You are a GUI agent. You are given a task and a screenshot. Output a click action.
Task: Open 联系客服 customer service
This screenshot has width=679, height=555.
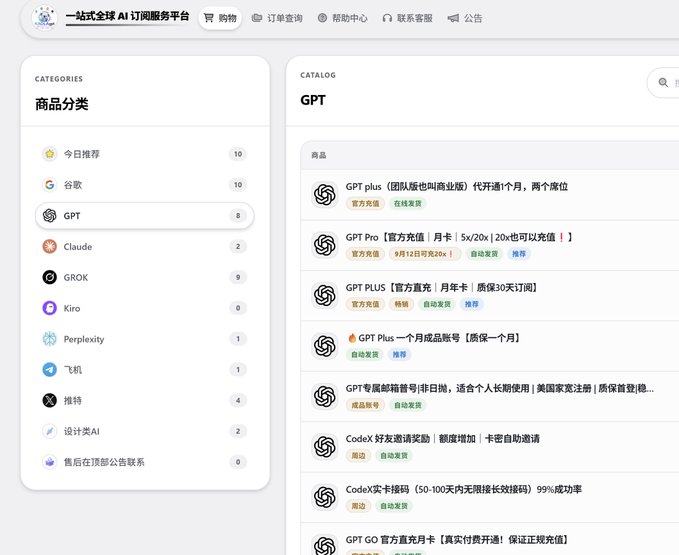[x=407, y=18]
